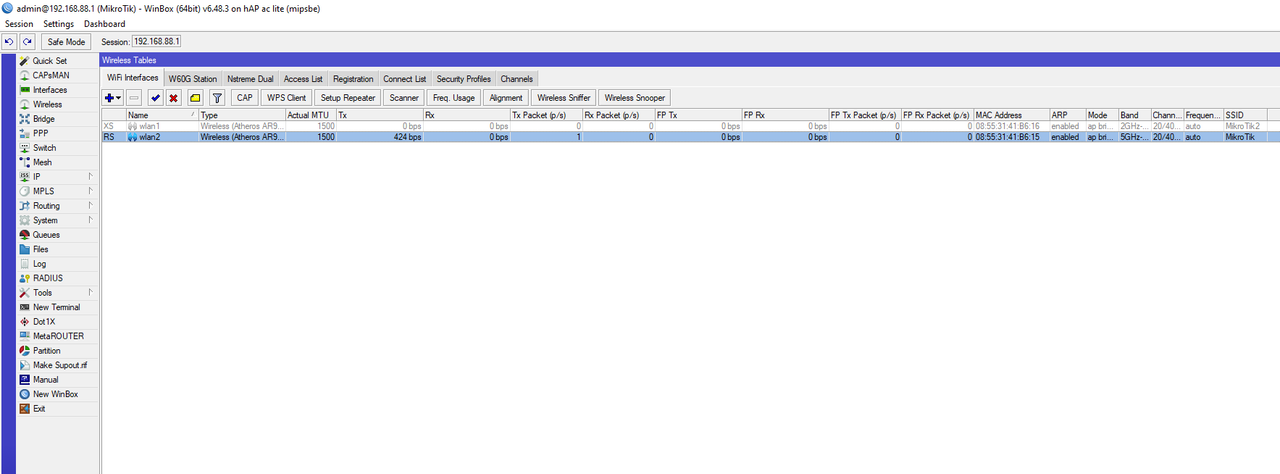1280x474 pixels.
Task: Click the Scanner button
Action: 404,98
